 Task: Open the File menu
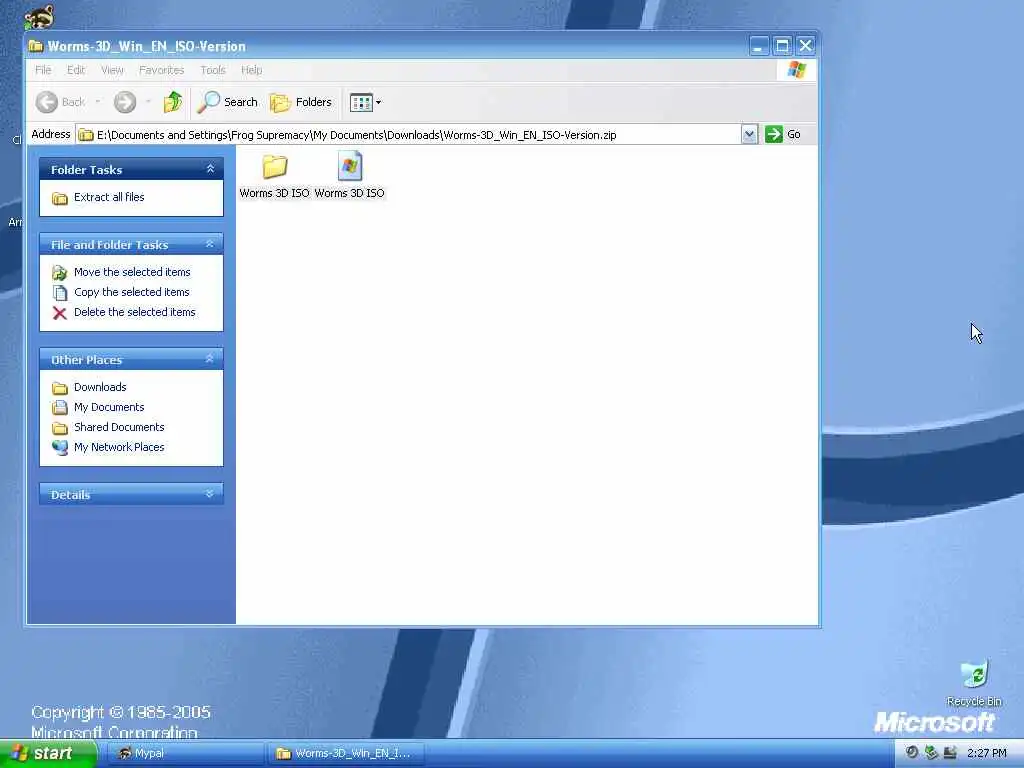[43, 70]
